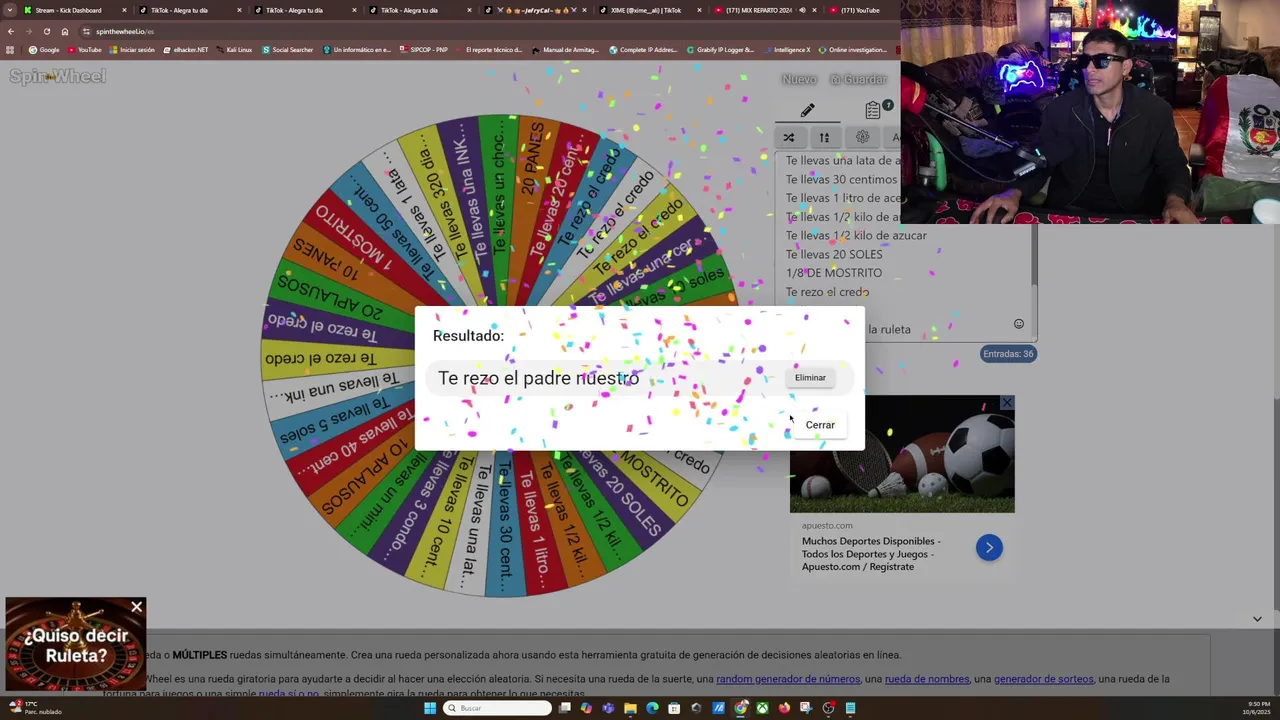Open the Chrome tab search dropdown
1280x720 pixels.
tap(9, 10)
